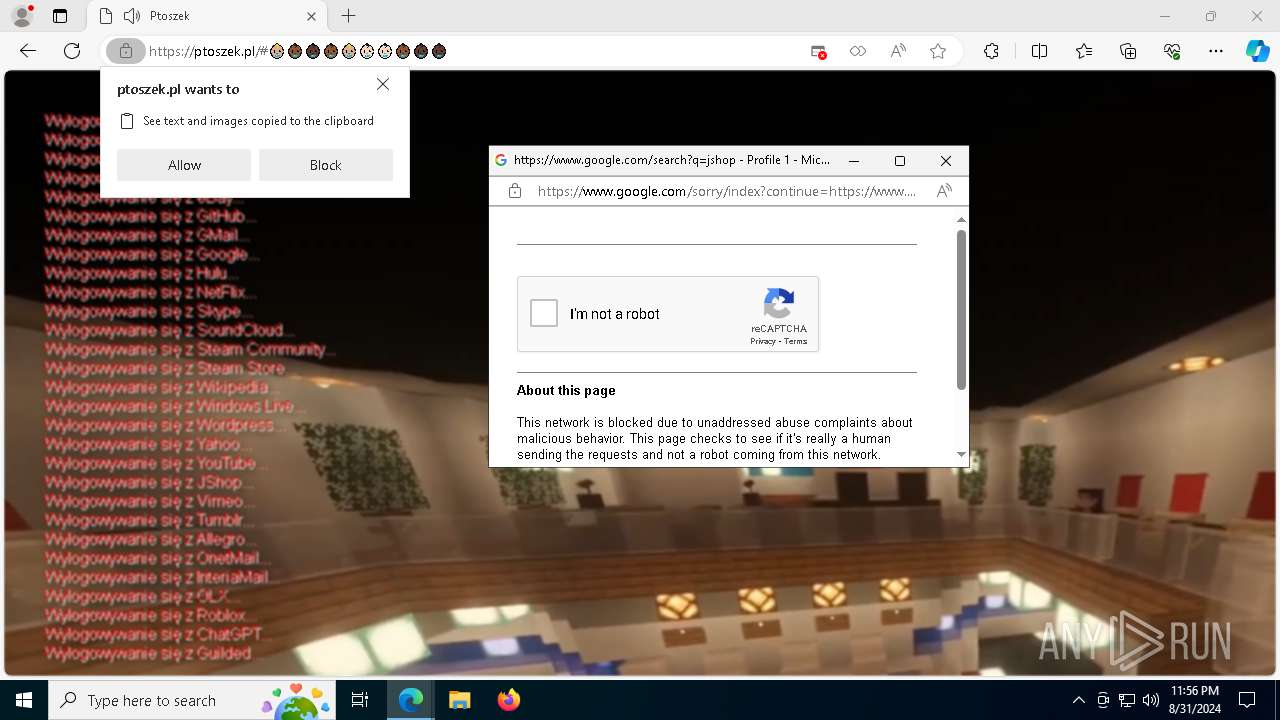
Task: Open a new tab with plus icon
Action: click(x=348, y=16)
